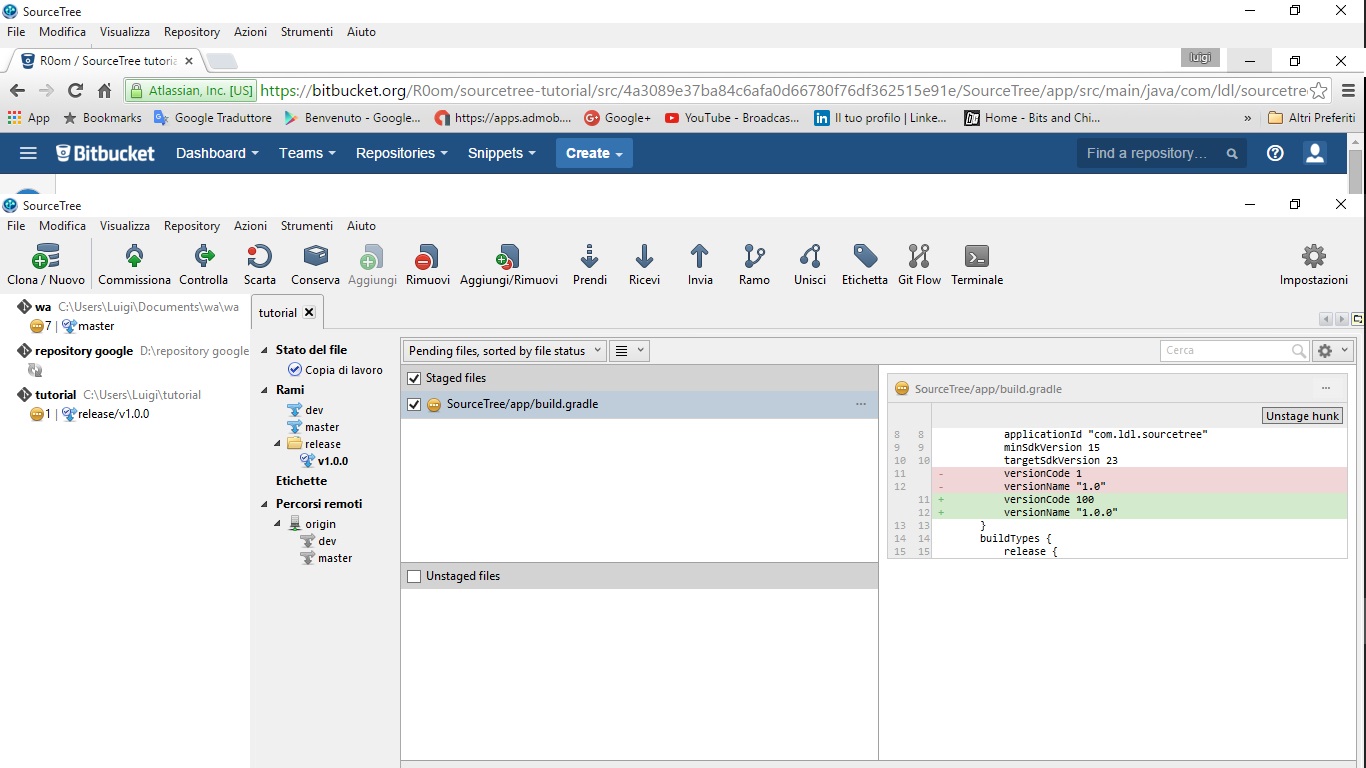Collapse the Rami tree section

[x=265, y=390]
